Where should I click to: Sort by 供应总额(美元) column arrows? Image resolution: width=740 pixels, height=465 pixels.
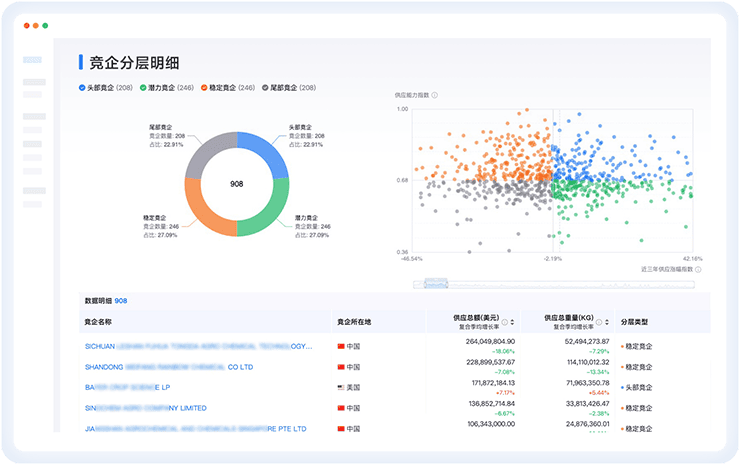(514, 322)
